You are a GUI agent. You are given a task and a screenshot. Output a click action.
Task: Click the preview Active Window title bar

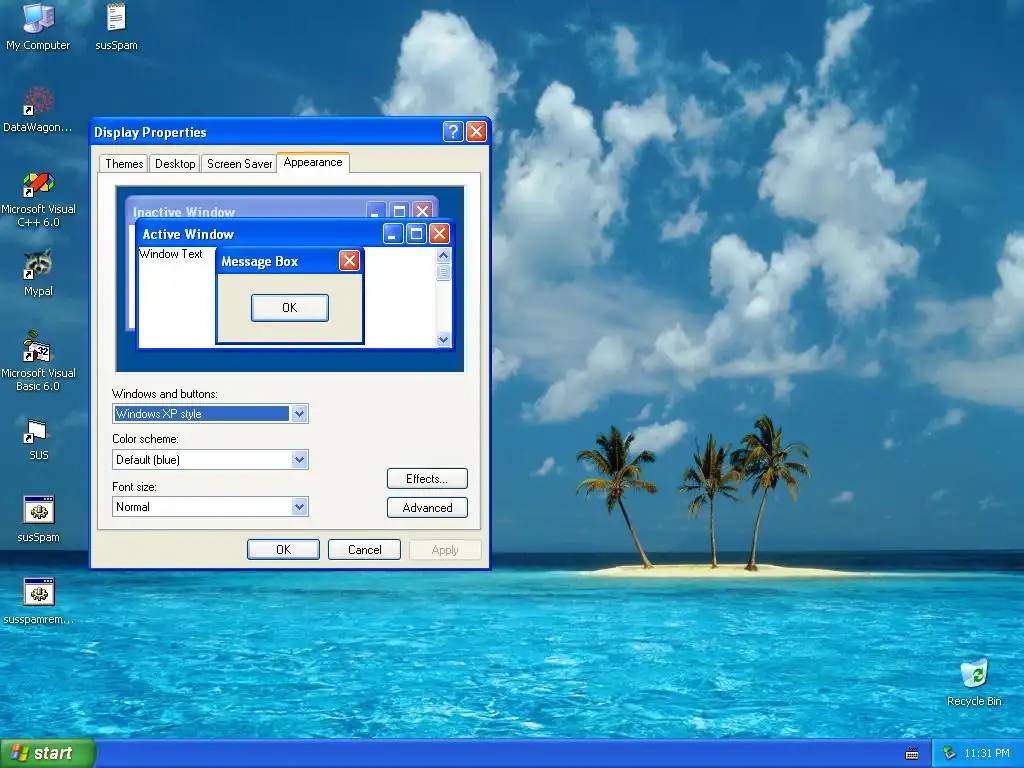point(294,234)
